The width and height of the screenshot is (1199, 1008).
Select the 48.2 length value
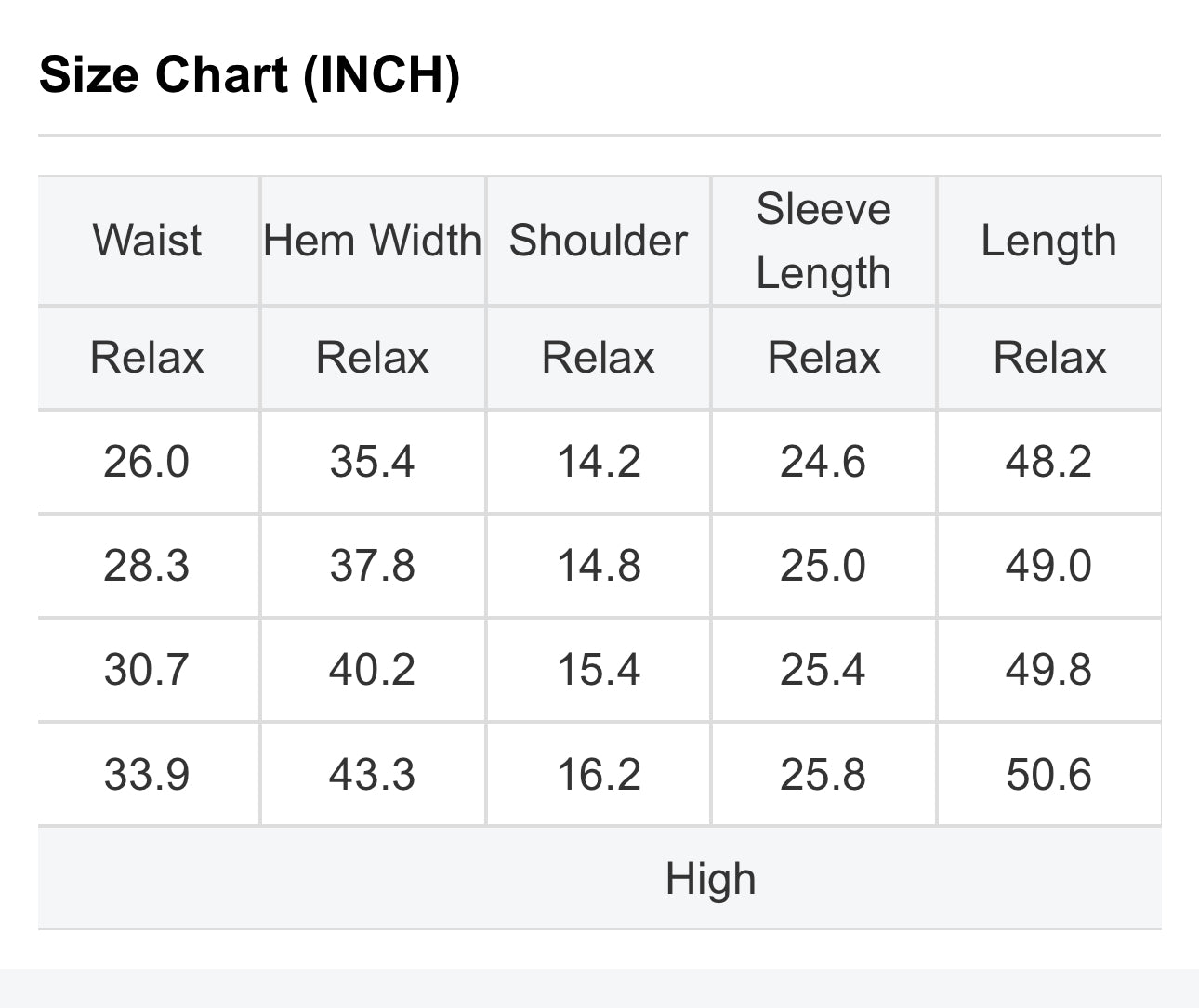pos(1048,462)
